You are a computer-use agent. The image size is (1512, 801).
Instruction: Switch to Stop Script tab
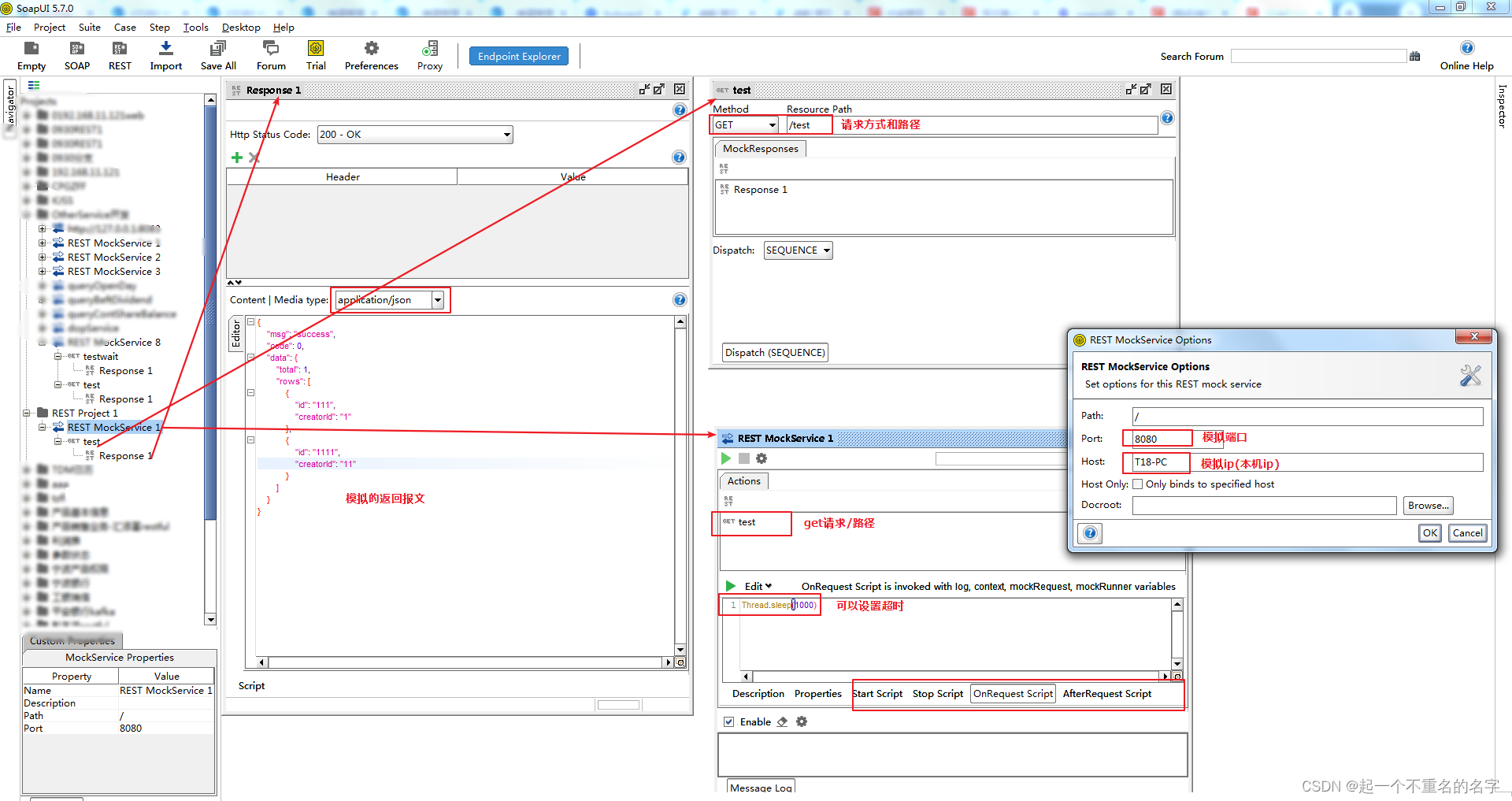(937, 694)
